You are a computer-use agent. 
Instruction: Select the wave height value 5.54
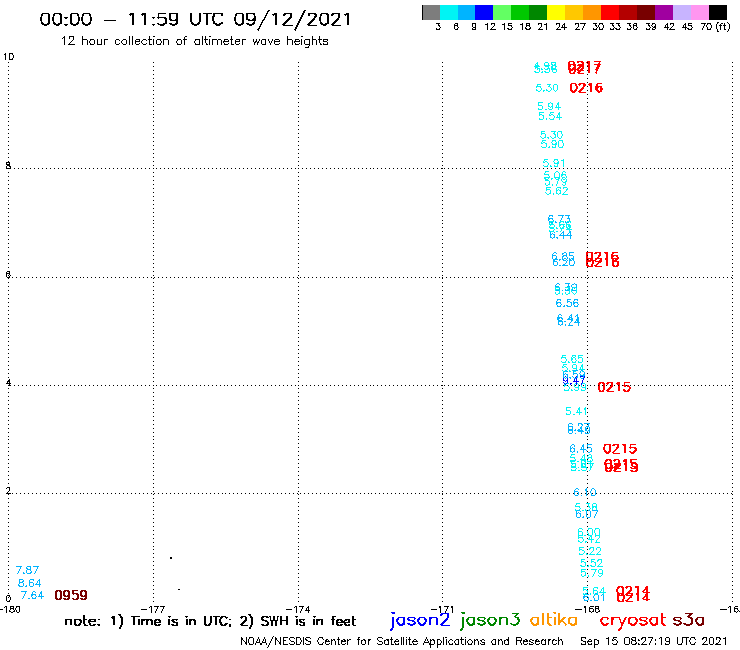550,116
